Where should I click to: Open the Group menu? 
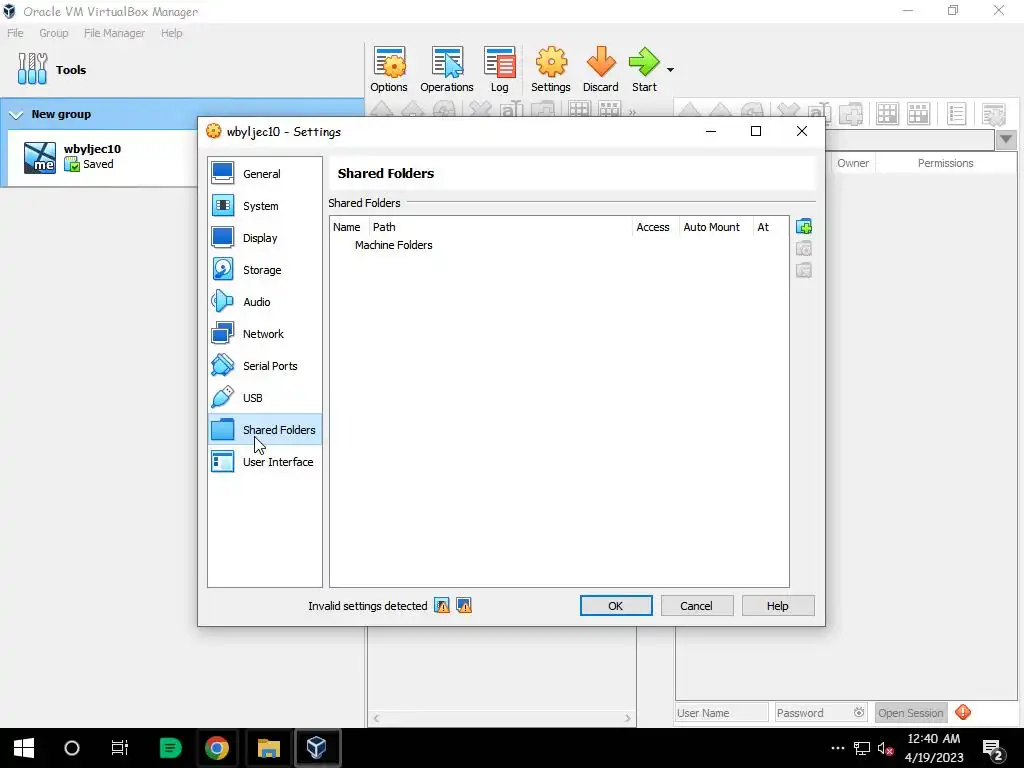[x=54, y=33]
